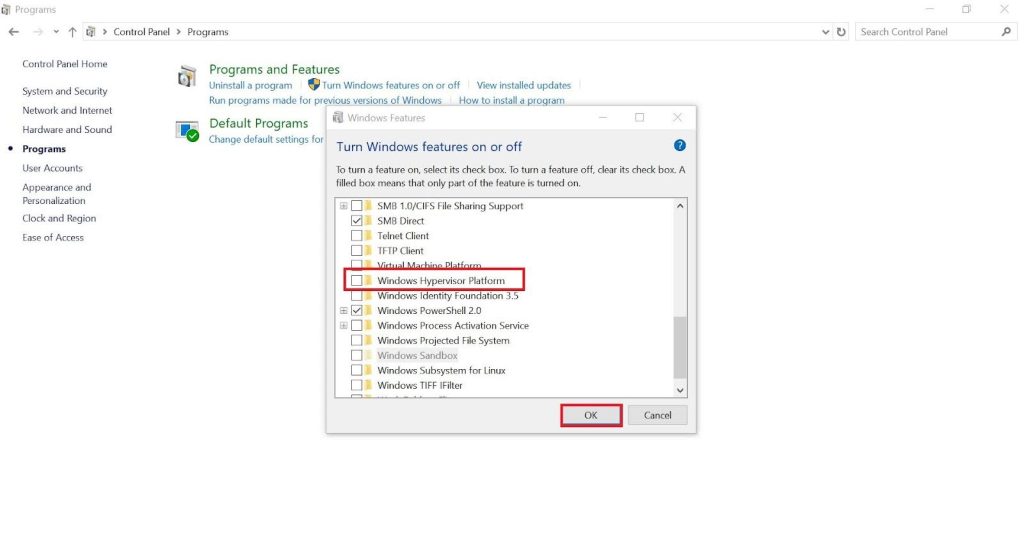Screen dimensions: 1024x534
Task: Click the folder icon beside Windows Subsystem for Linux
Action: (369, 370)
